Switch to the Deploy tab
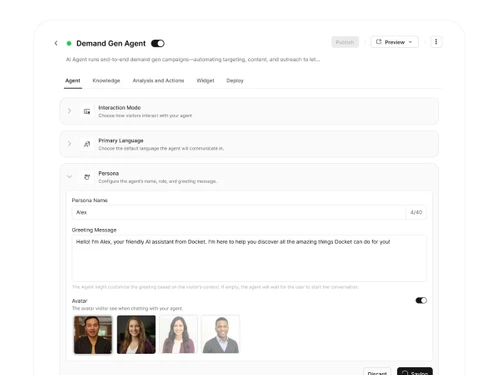 [x=235, y=81]
